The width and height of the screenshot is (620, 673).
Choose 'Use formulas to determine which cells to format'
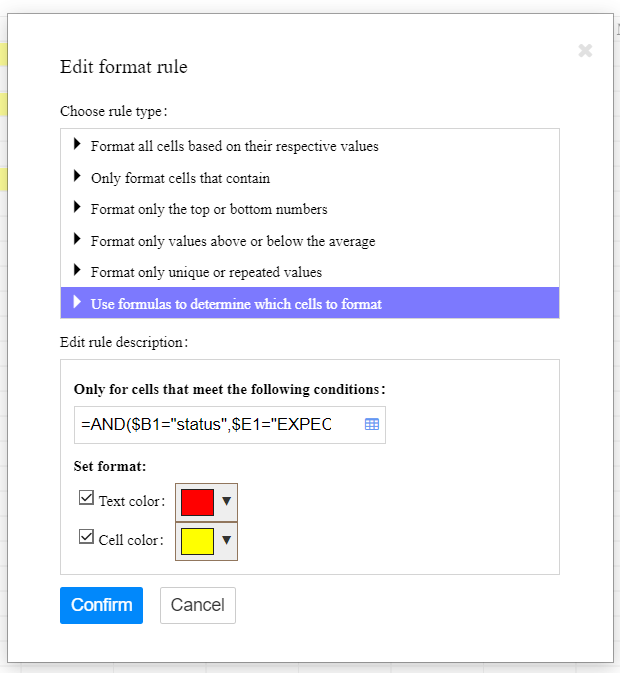point(236,303)
